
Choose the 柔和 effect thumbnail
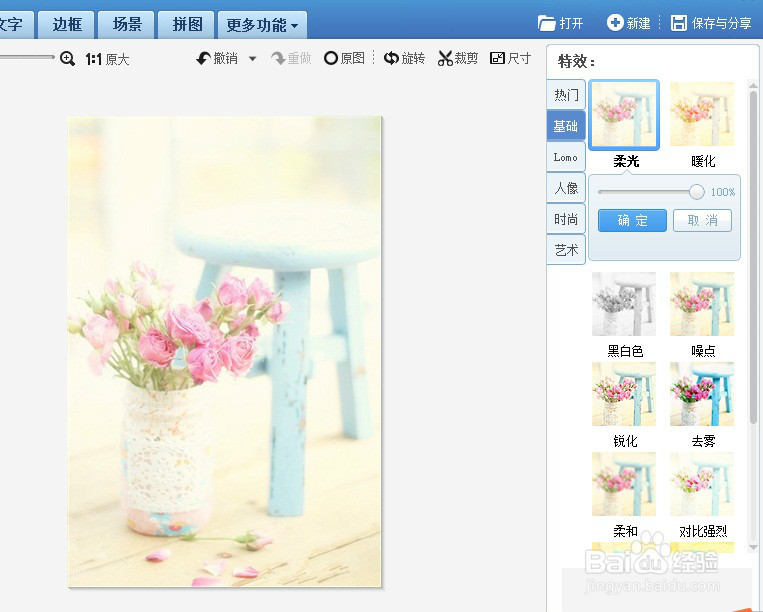[624, 484]
